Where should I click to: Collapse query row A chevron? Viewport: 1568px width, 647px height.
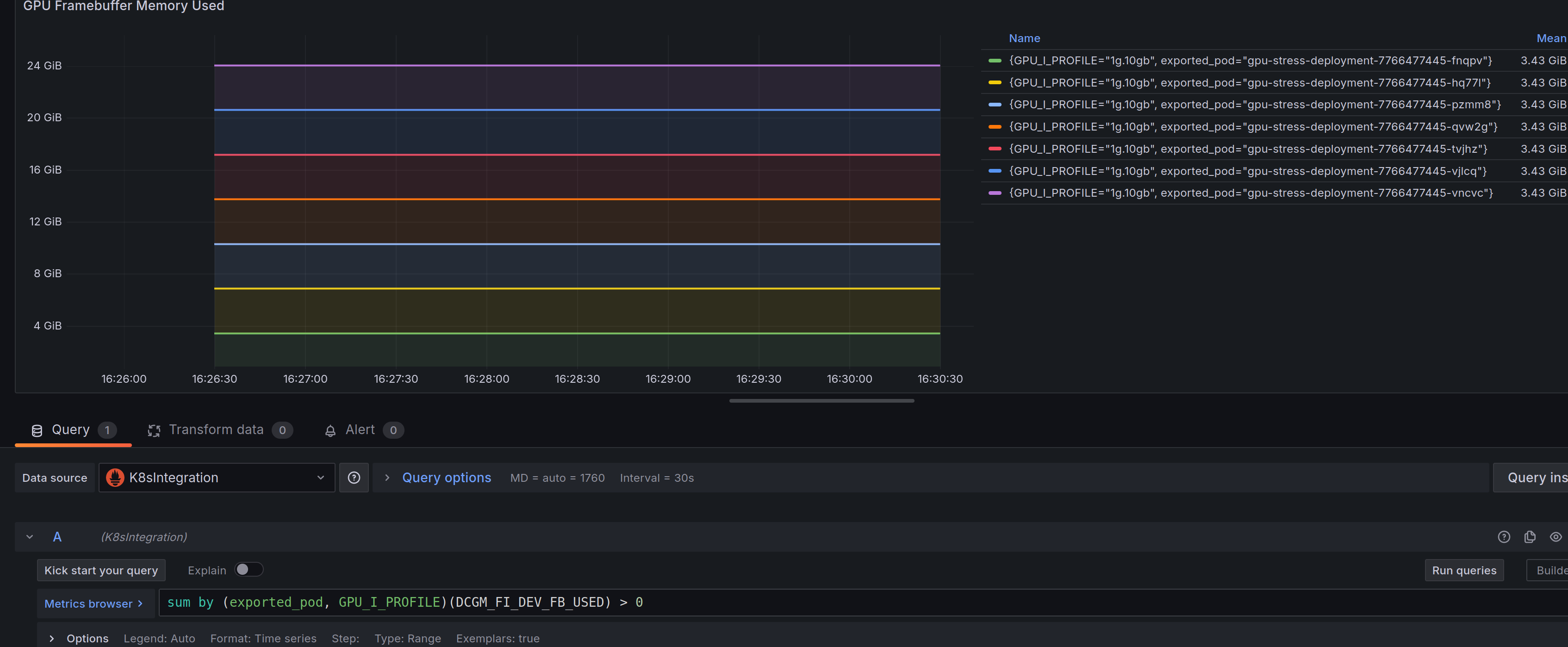(x=29, y=537)
